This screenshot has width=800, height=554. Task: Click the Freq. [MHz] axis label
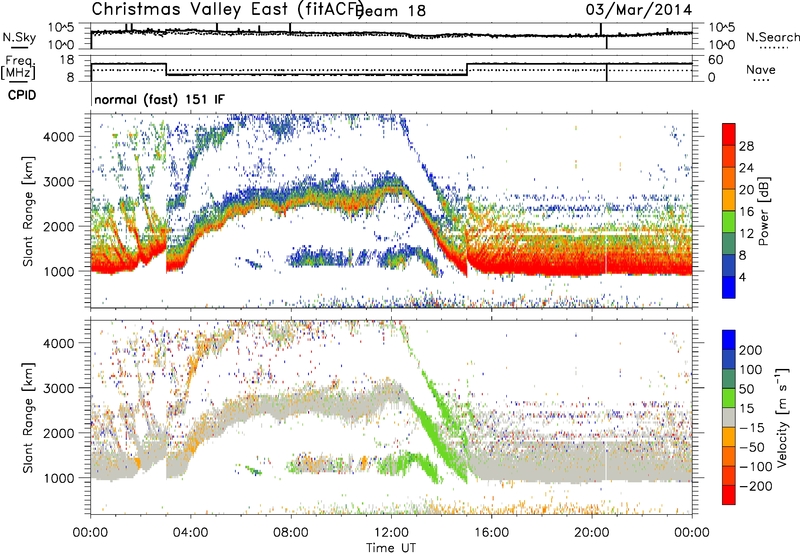(18, 68)
